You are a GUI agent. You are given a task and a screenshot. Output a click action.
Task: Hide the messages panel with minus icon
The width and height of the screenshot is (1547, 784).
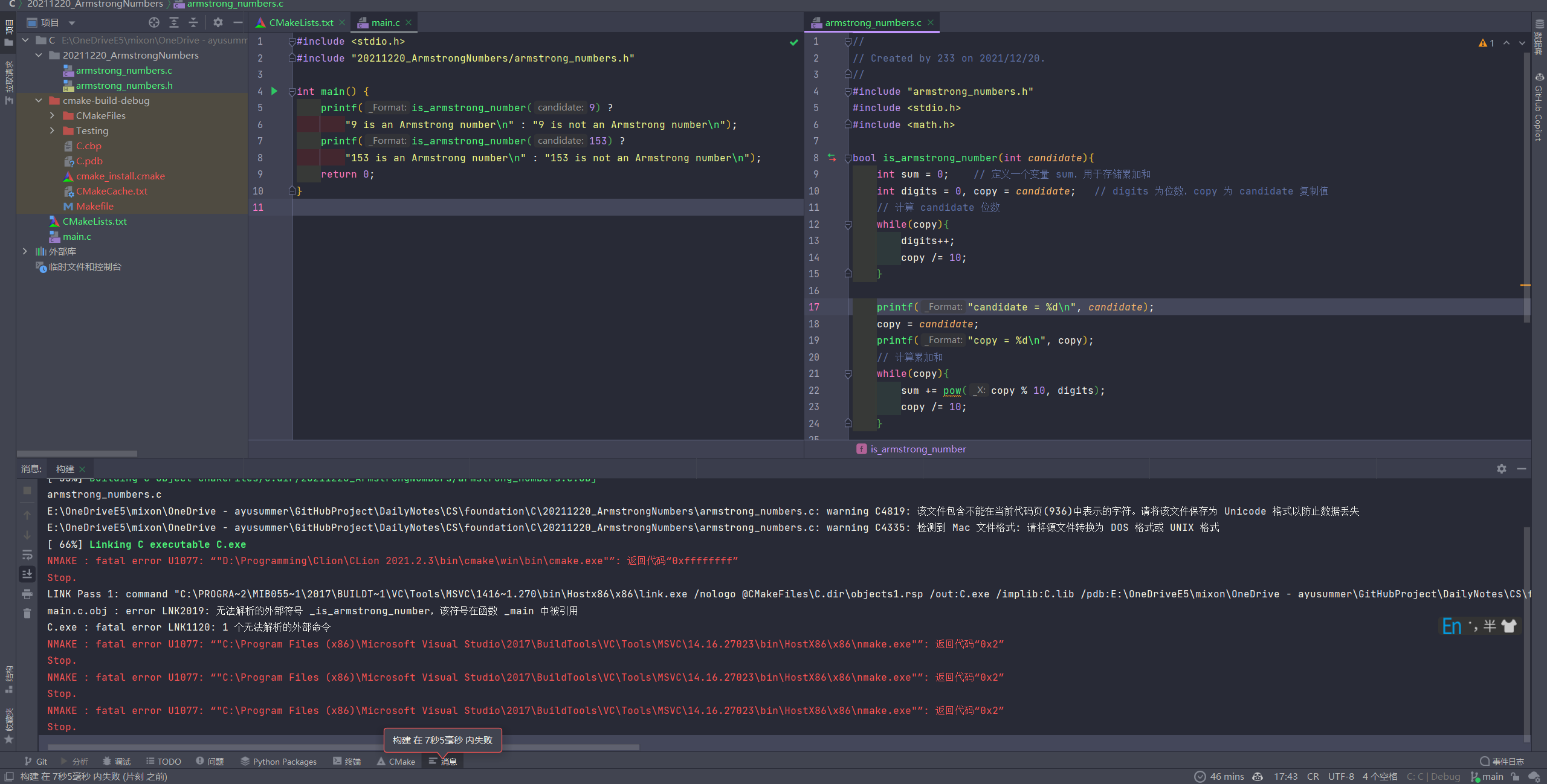[x=1522, y=469]
